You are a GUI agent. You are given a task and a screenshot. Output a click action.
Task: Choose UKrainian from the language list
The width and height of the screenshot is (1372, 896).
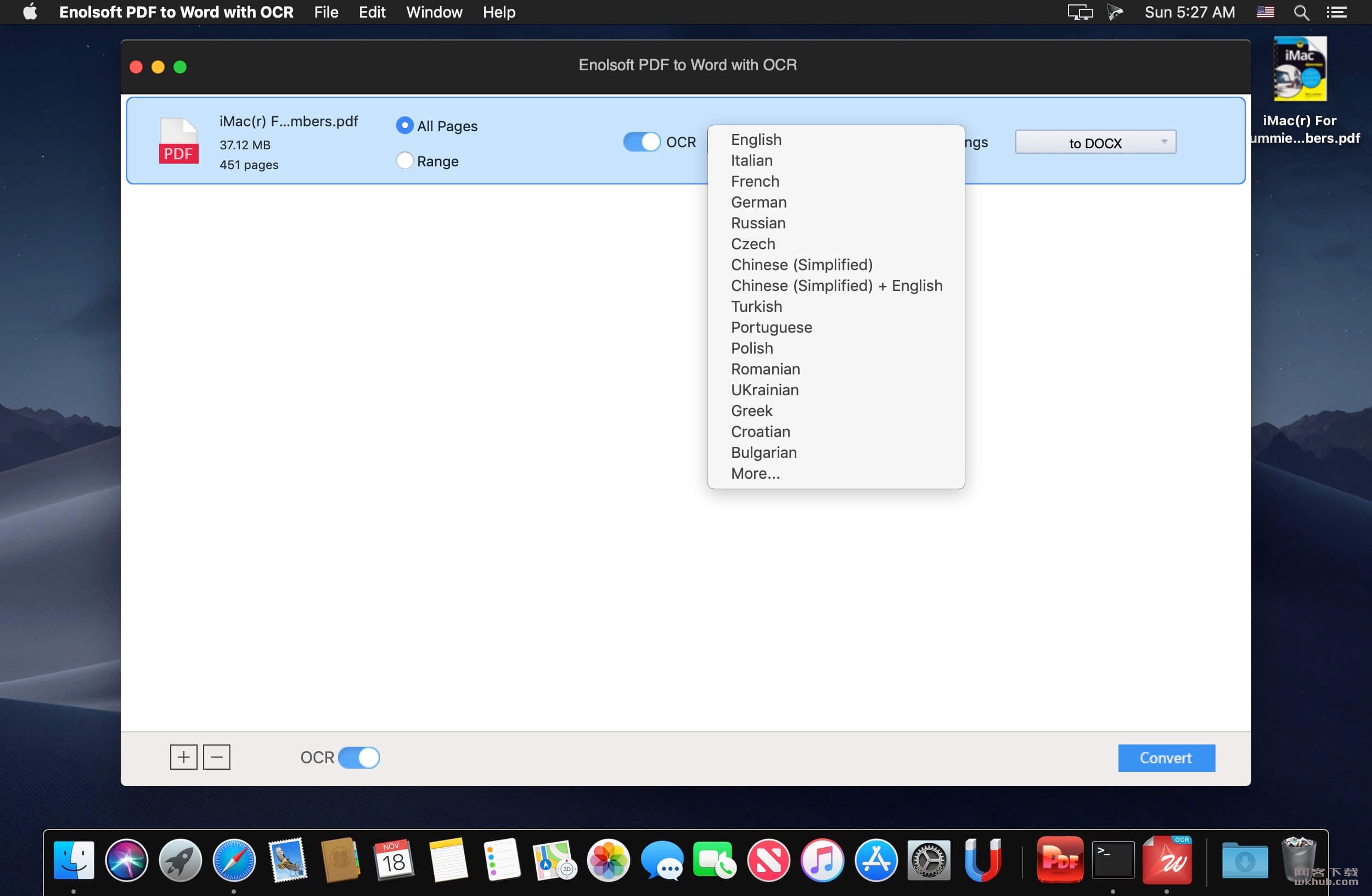836,390
